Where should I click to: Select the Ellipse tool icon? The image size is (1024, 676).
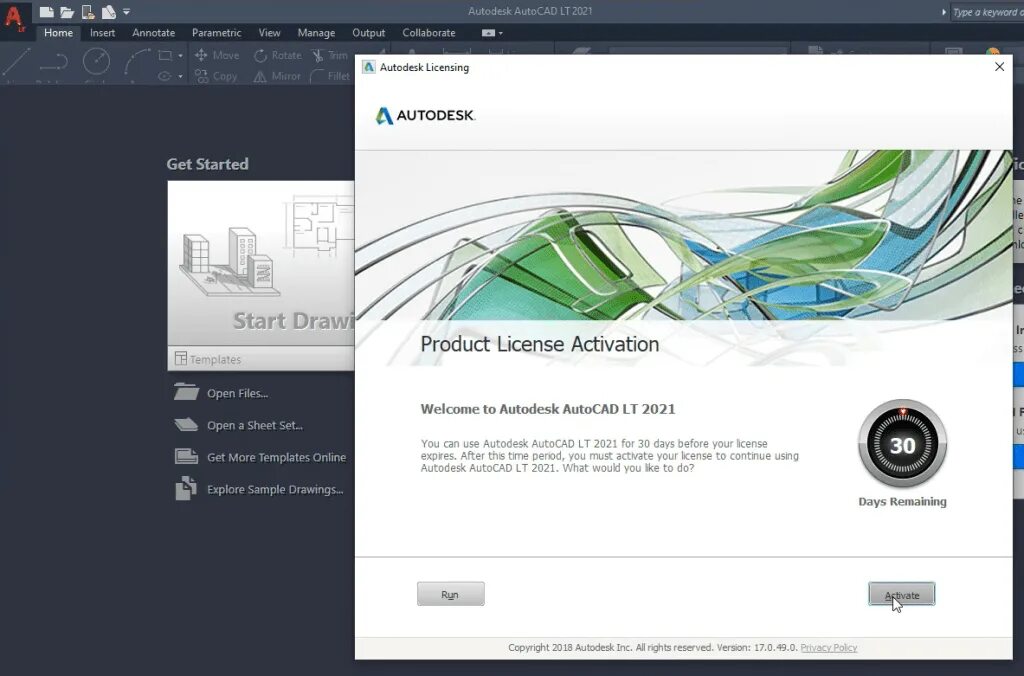coord(165,76)
